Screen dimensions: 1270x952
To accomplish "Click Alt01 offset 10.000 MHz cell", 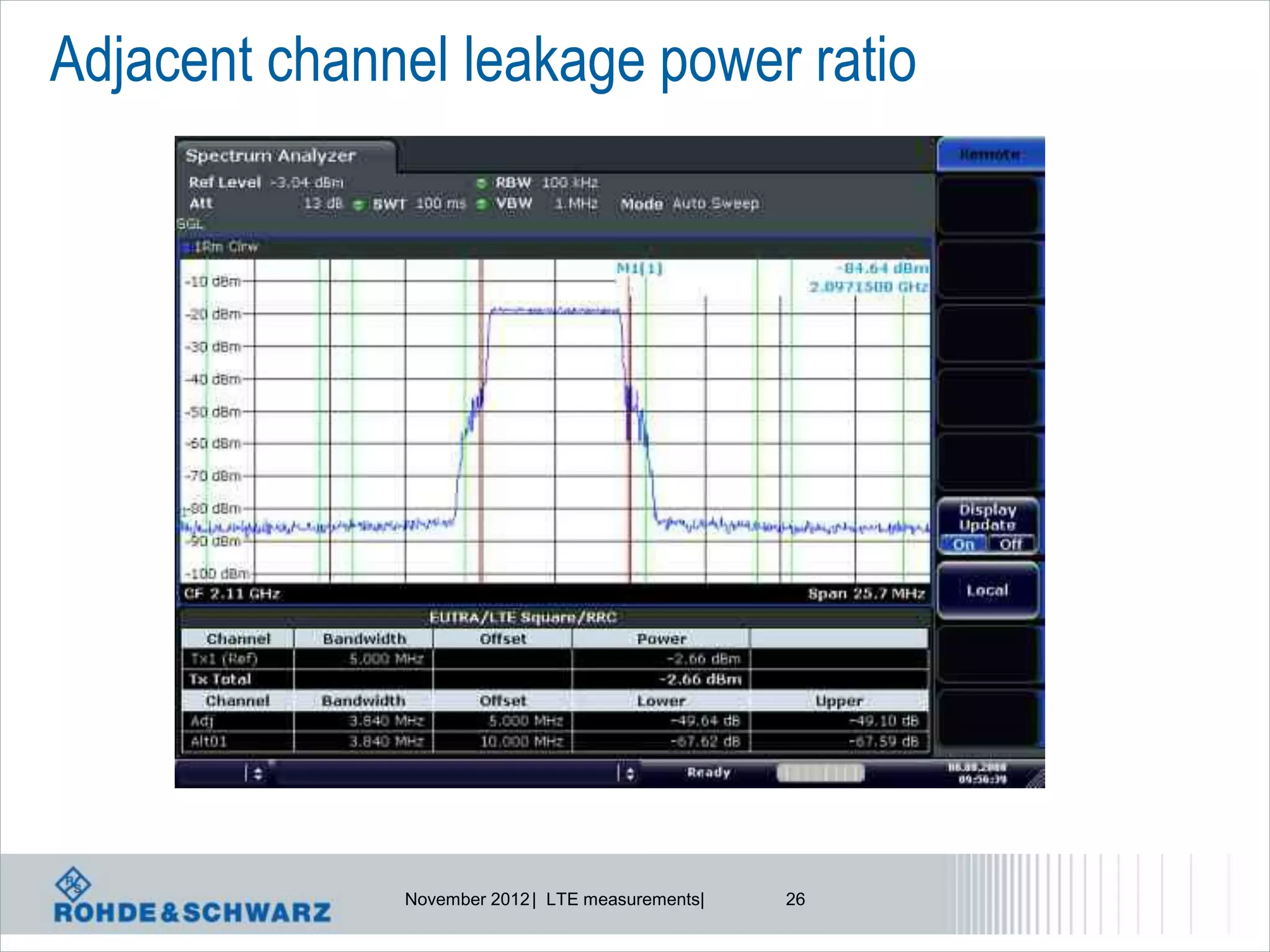I will tap(502, 741).
